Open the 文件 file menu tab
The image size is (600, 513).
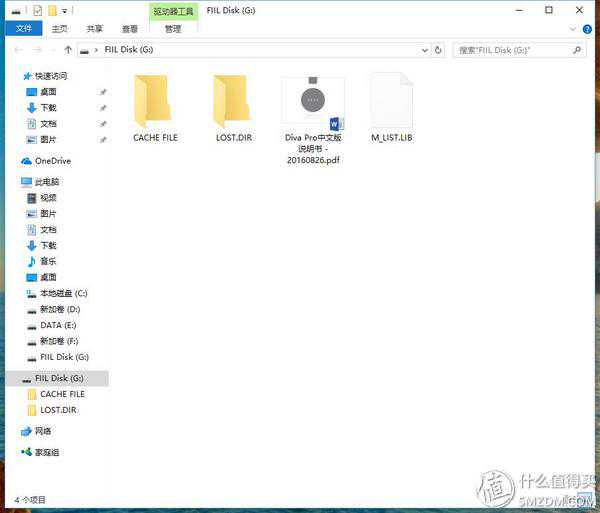(24, 29)
